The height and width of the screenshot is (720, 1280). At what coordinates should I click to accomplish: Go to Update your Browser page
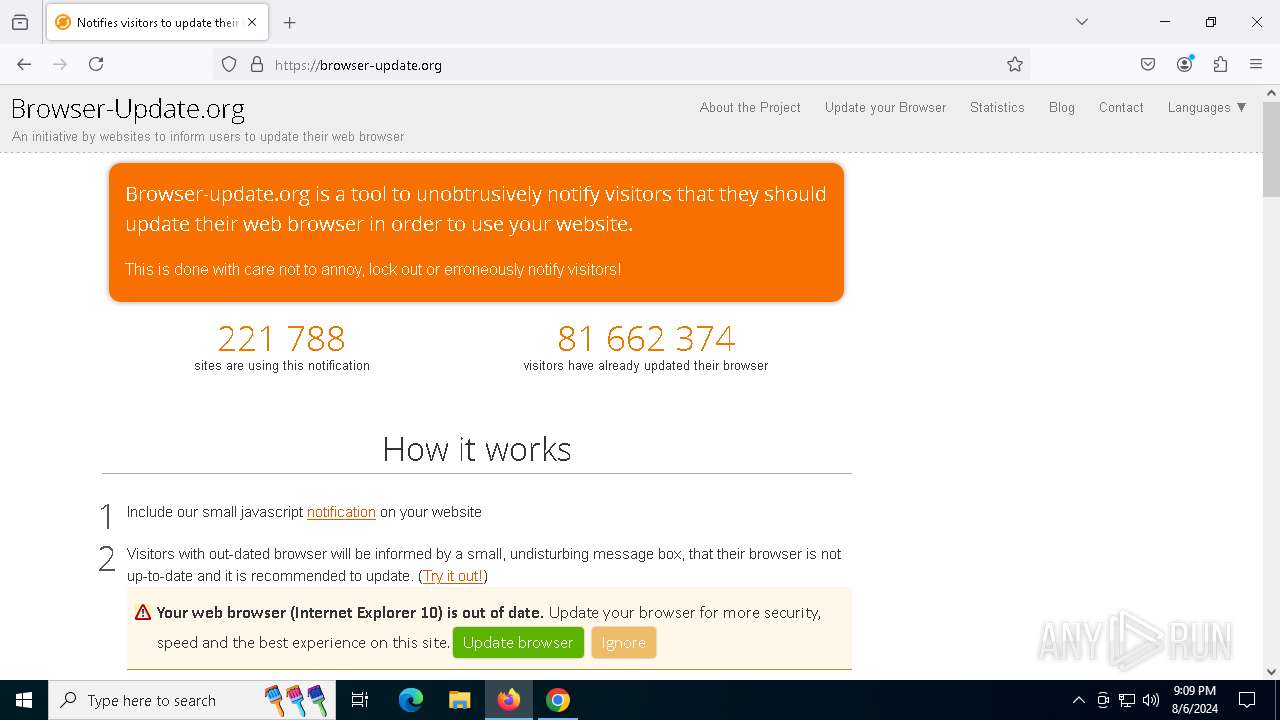point(885,107)
